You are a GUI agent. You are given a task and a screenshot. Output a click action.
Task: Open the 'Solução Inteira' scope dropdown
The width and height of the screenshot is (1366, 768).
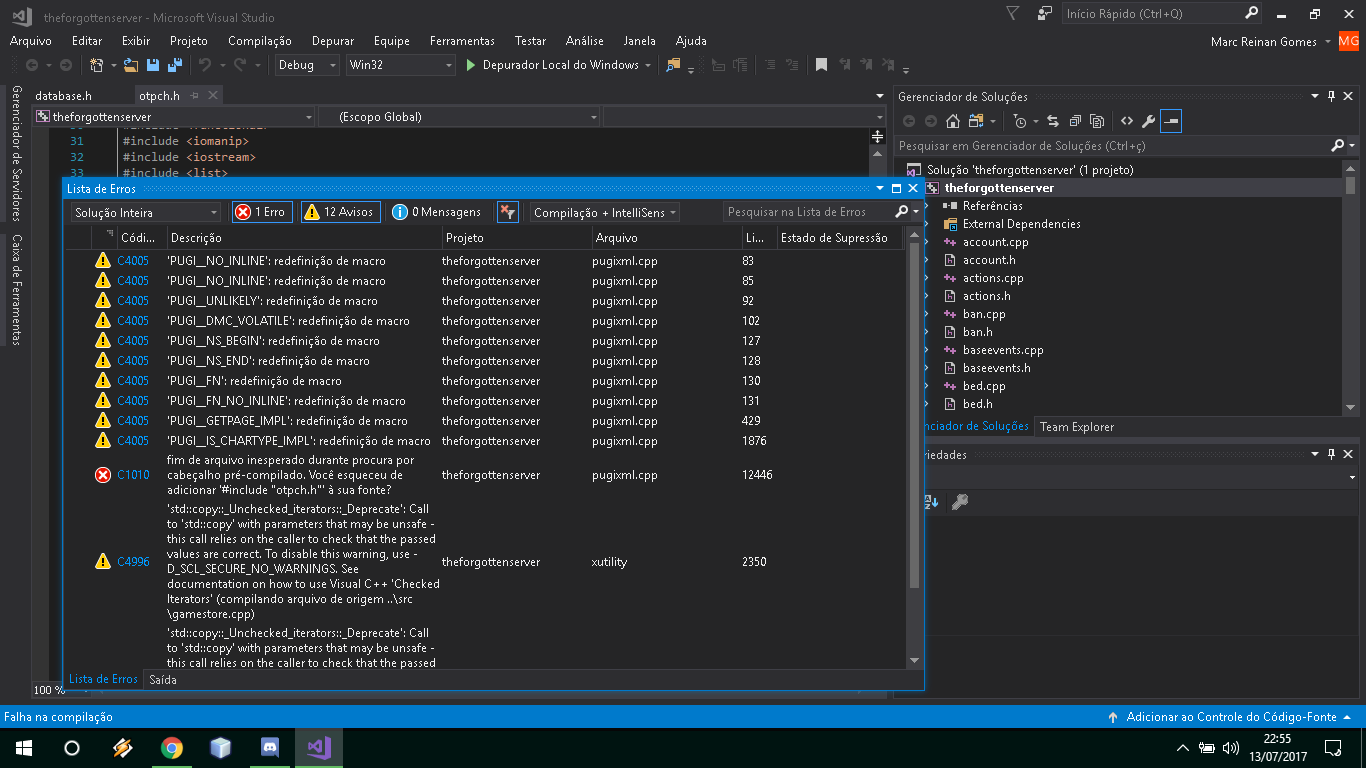(146, 212)
